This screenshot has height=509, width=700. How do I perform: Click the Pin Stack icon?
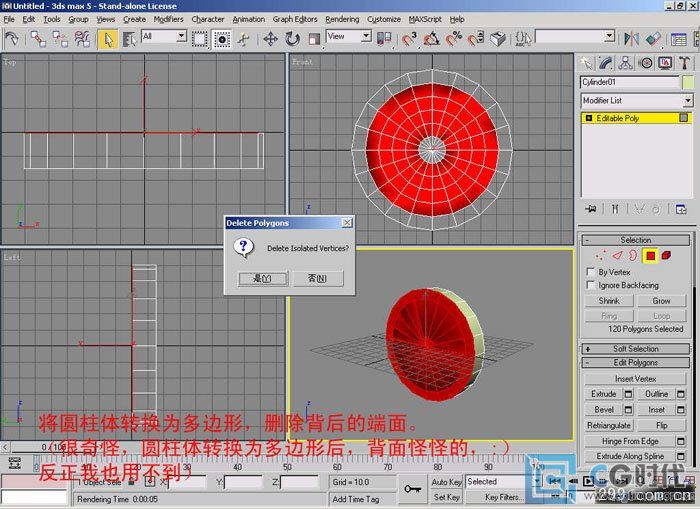click(x=591, y=209)
